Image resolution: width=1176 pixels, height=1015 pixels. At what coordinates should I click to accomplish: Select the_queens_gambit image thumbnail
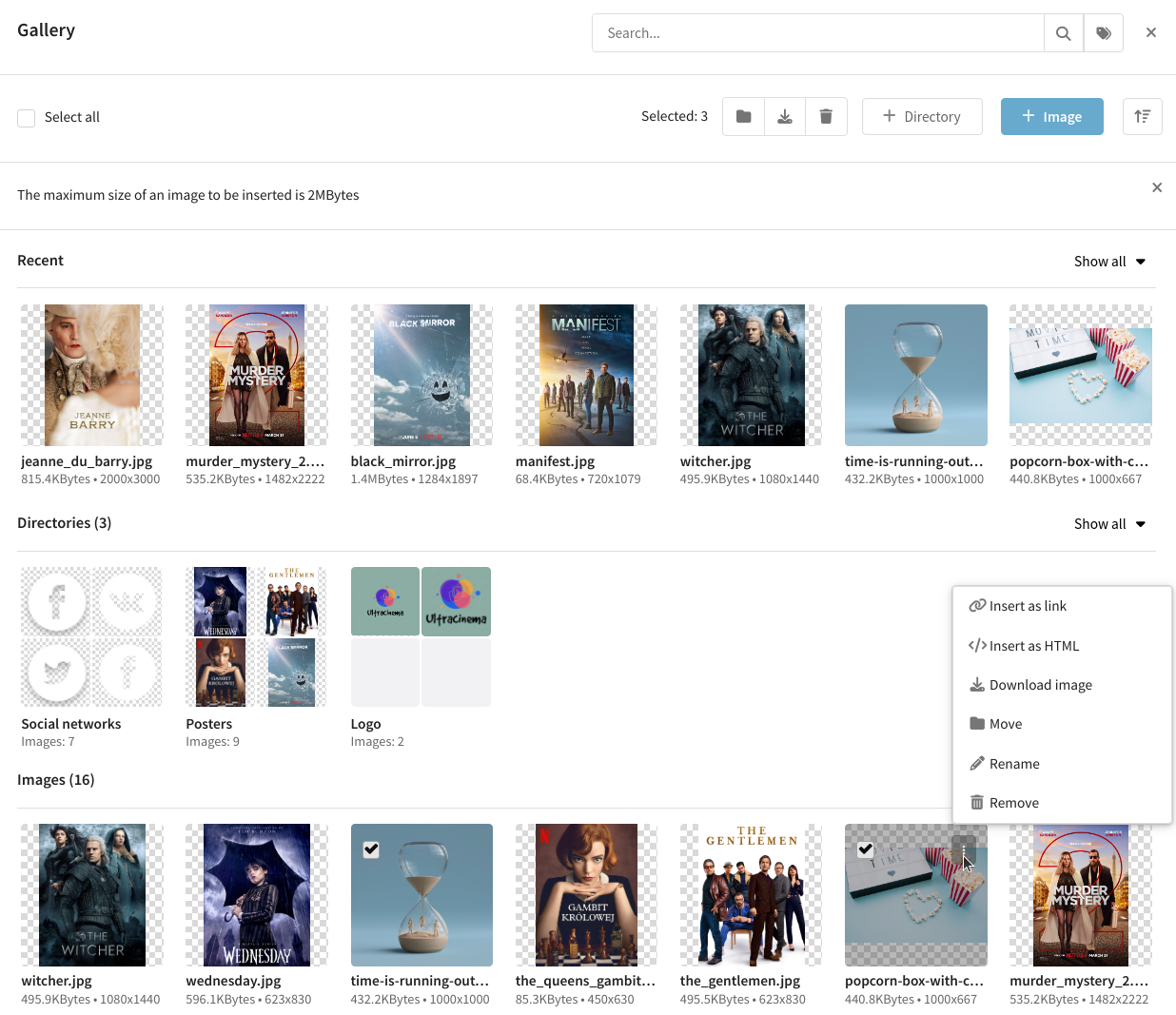tap(586, 895)
